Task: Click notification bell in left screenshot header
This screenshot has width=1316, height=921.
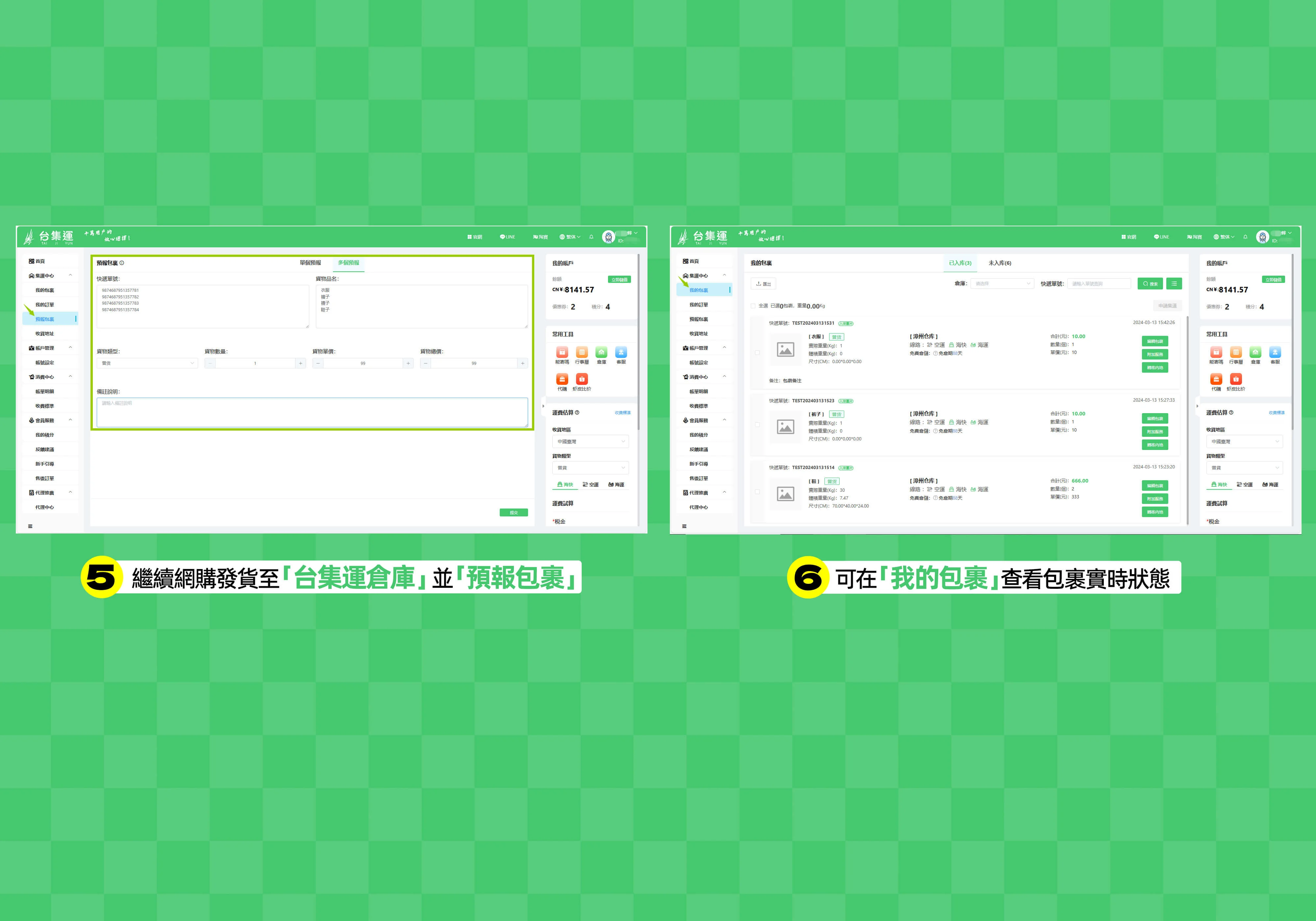Action: [x=591, y=237]
